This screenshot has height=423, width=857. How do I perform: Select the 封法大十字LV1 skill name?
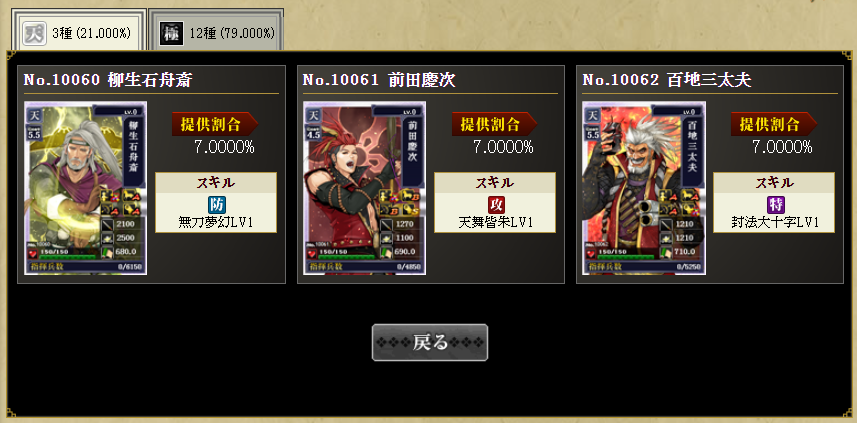point(775,222)
